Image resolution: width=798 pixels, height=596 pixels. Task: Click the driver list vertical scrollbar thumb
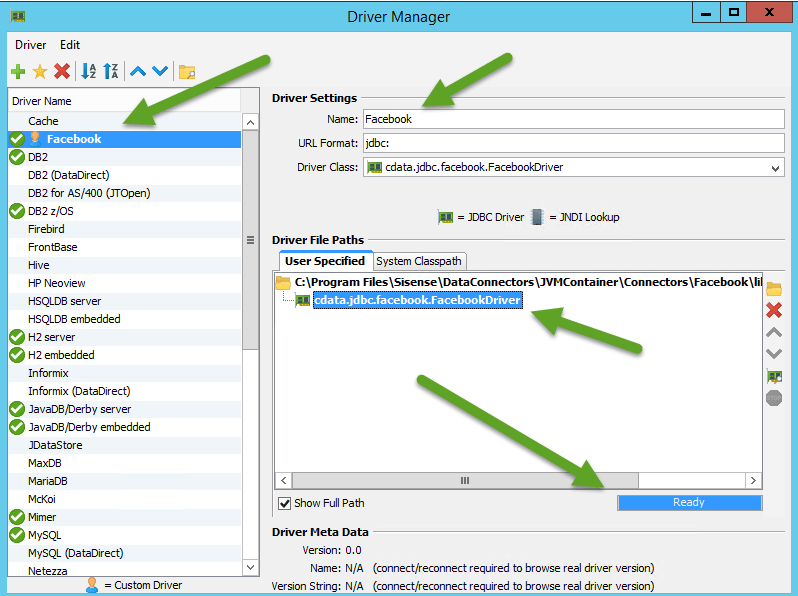click(x=250, y=240)
